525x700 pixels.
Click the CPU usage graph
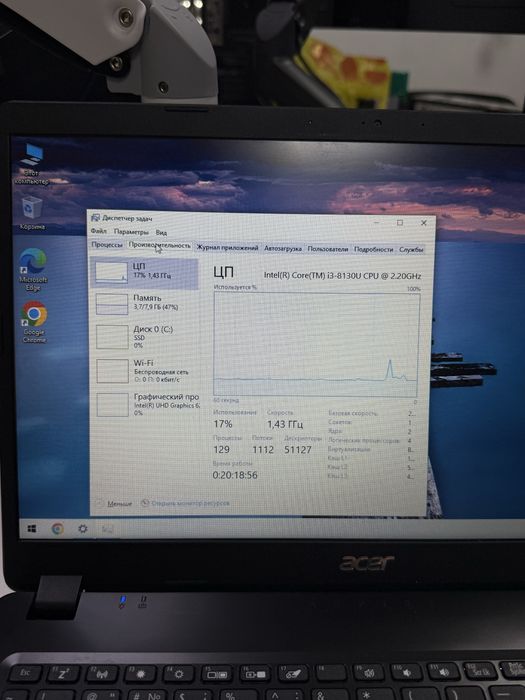click(x=316, y=345)
